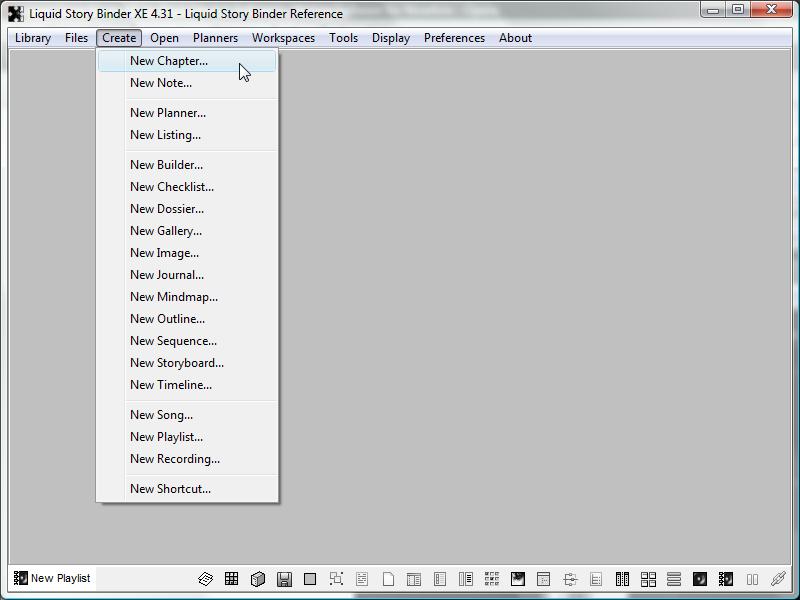Image resolution: width=800 pixels, height=600 pixels.
Task: Click the gray square stop icon
Action: [x=310, y=579]
